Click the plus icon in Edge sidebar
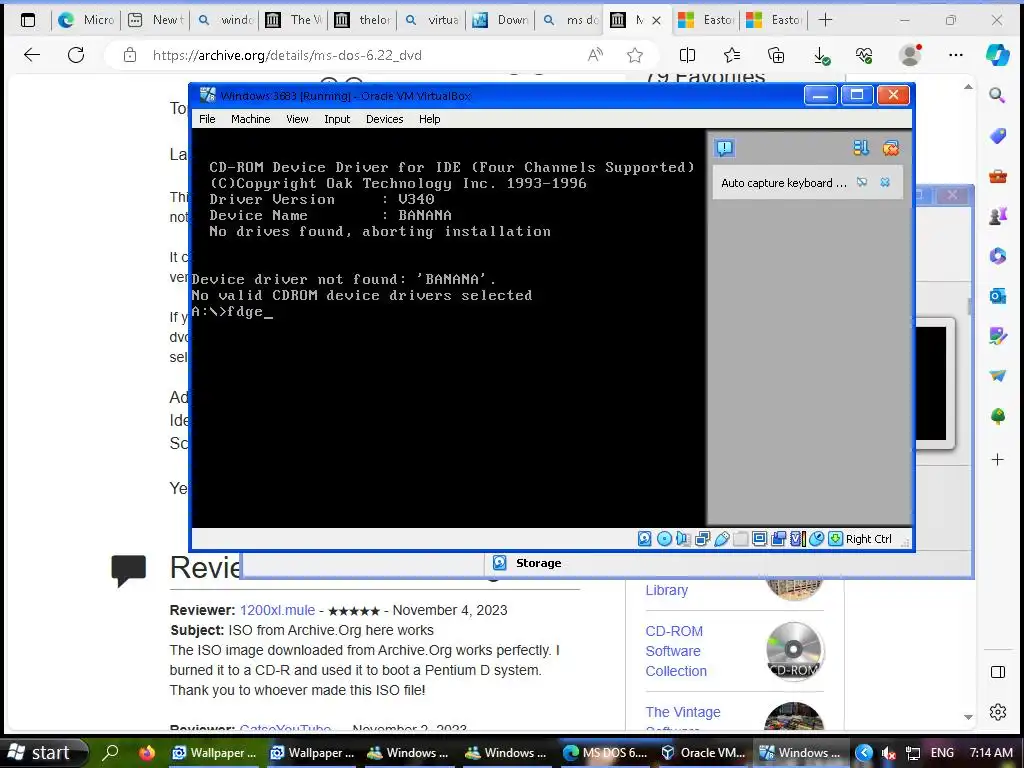 [997, 460]
